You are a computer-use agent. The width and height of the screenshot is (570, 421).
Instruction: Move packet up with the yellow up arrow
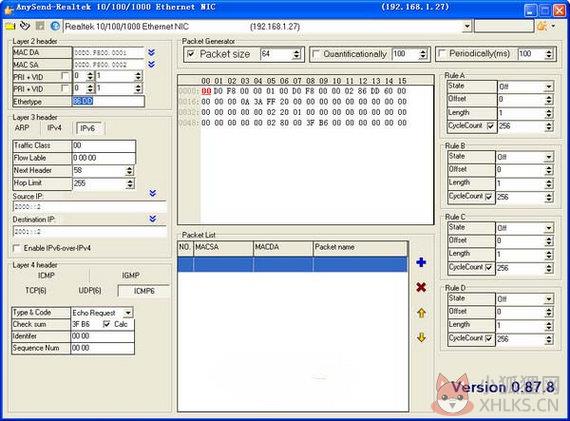point(421,313)
